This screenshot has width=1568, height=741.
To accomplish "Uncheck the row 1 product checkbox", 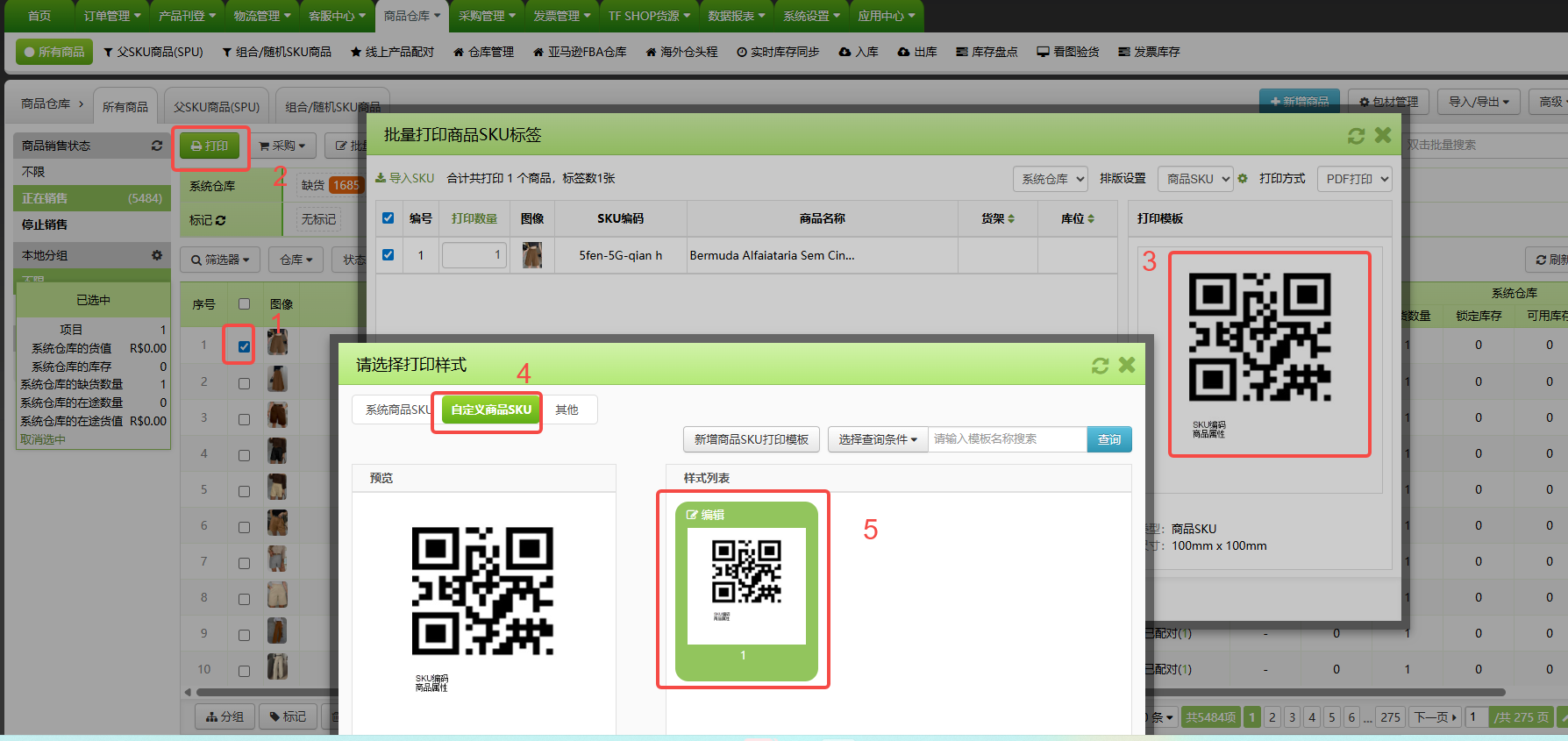I will (244, 346).
